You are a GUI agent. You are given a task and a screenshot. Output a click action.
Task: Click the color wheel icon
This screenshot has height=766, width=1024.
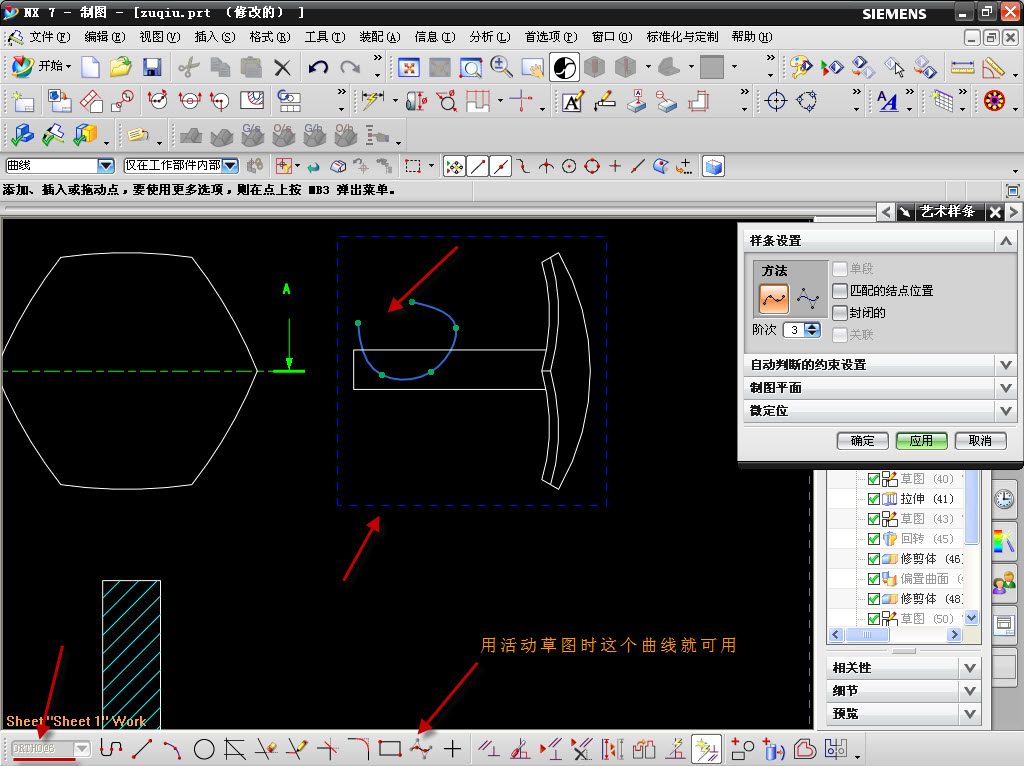[994, 101]
